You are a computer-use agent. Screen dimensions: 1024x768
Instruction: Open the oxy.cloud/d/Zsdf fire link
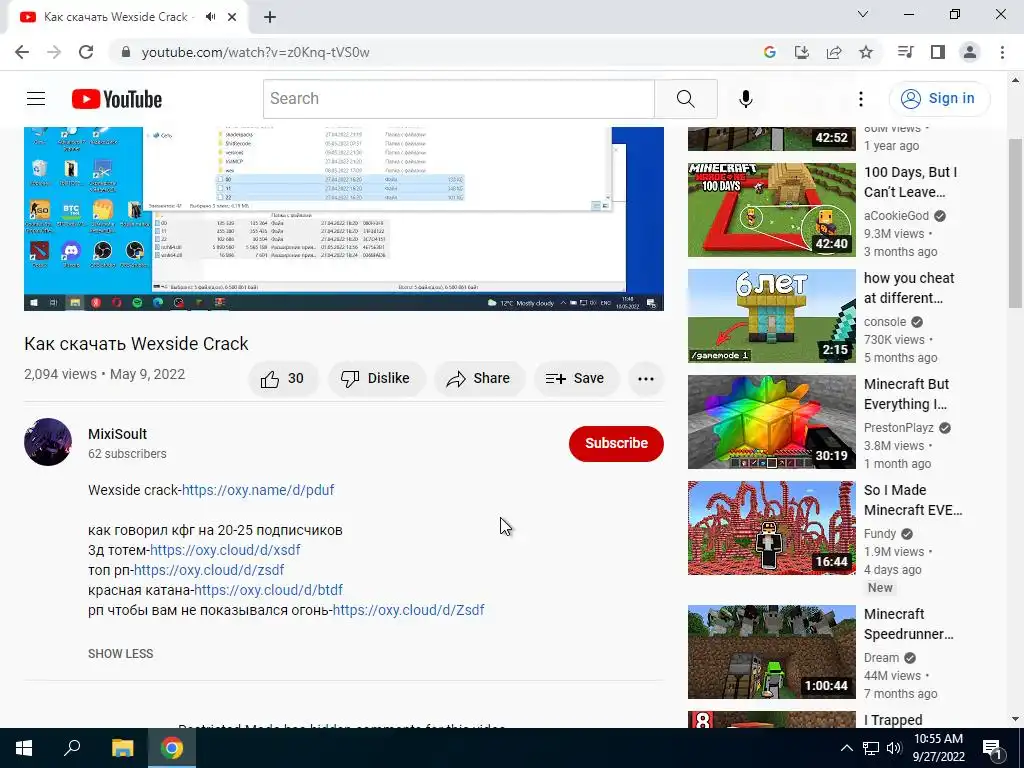click(x=409, y=610)
